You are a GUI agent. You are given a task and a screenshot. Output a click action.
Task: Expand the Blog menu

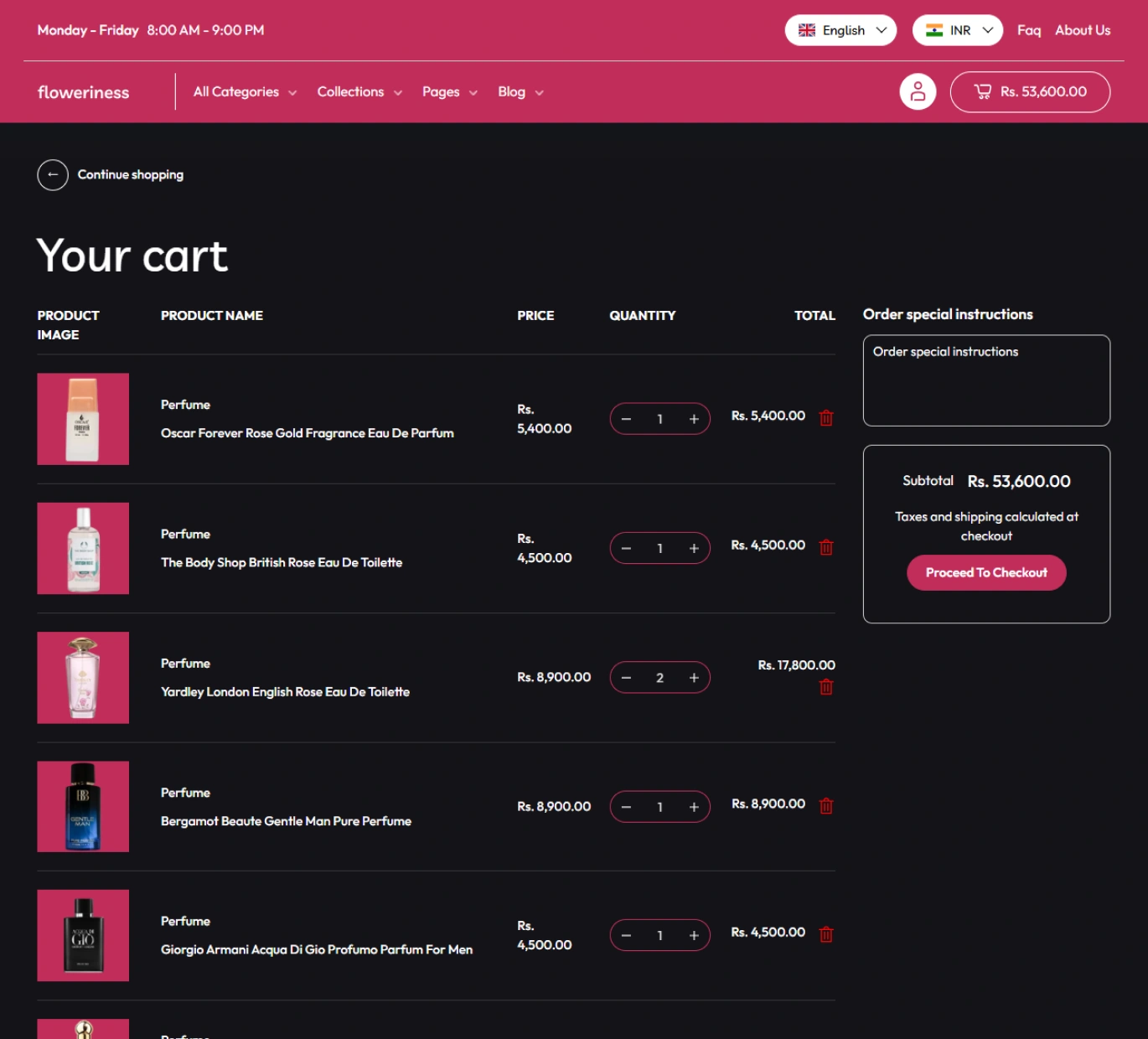[x=520, y=92]
